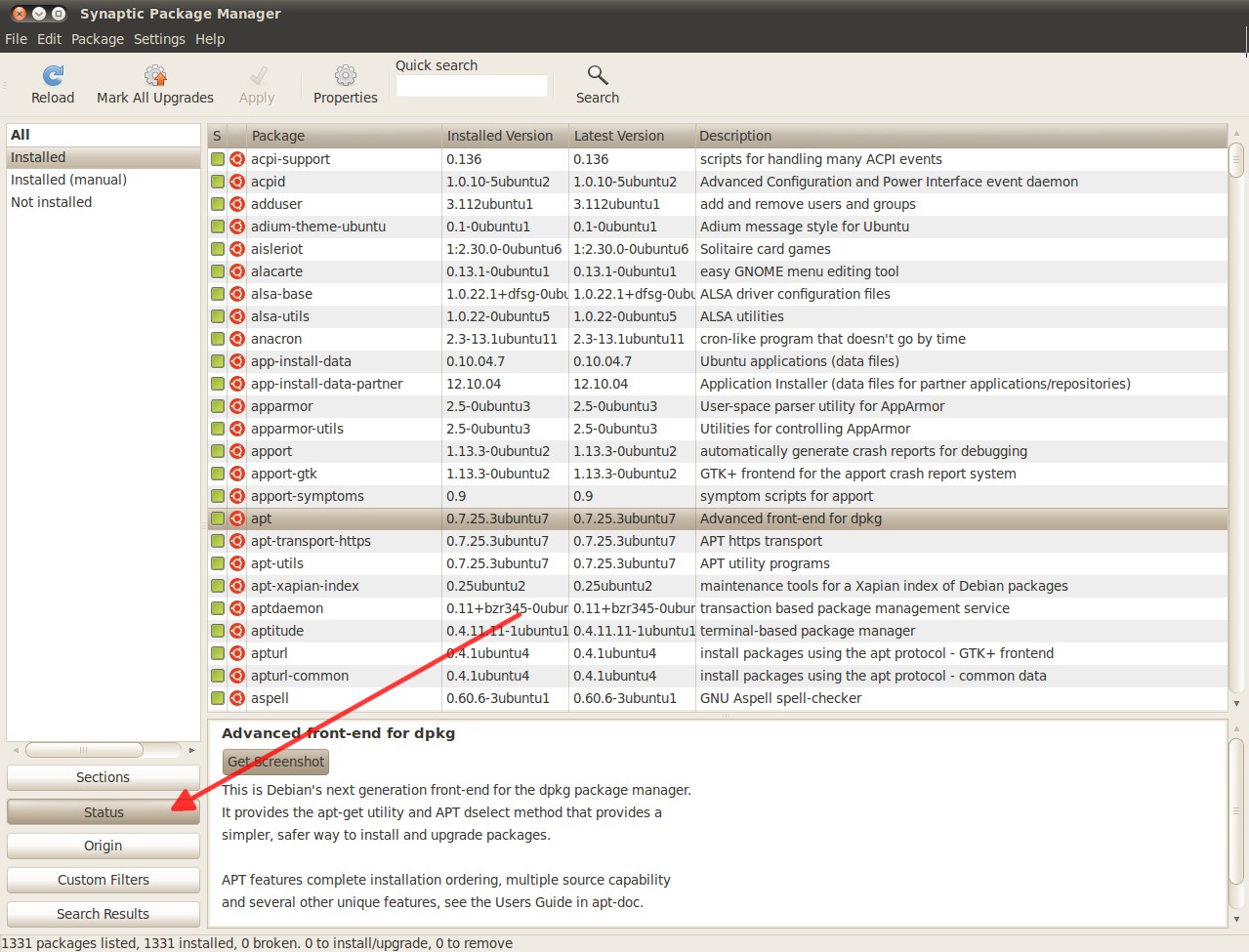Click the Ubuntu support icon for anacron

click(x=236, y=339)
